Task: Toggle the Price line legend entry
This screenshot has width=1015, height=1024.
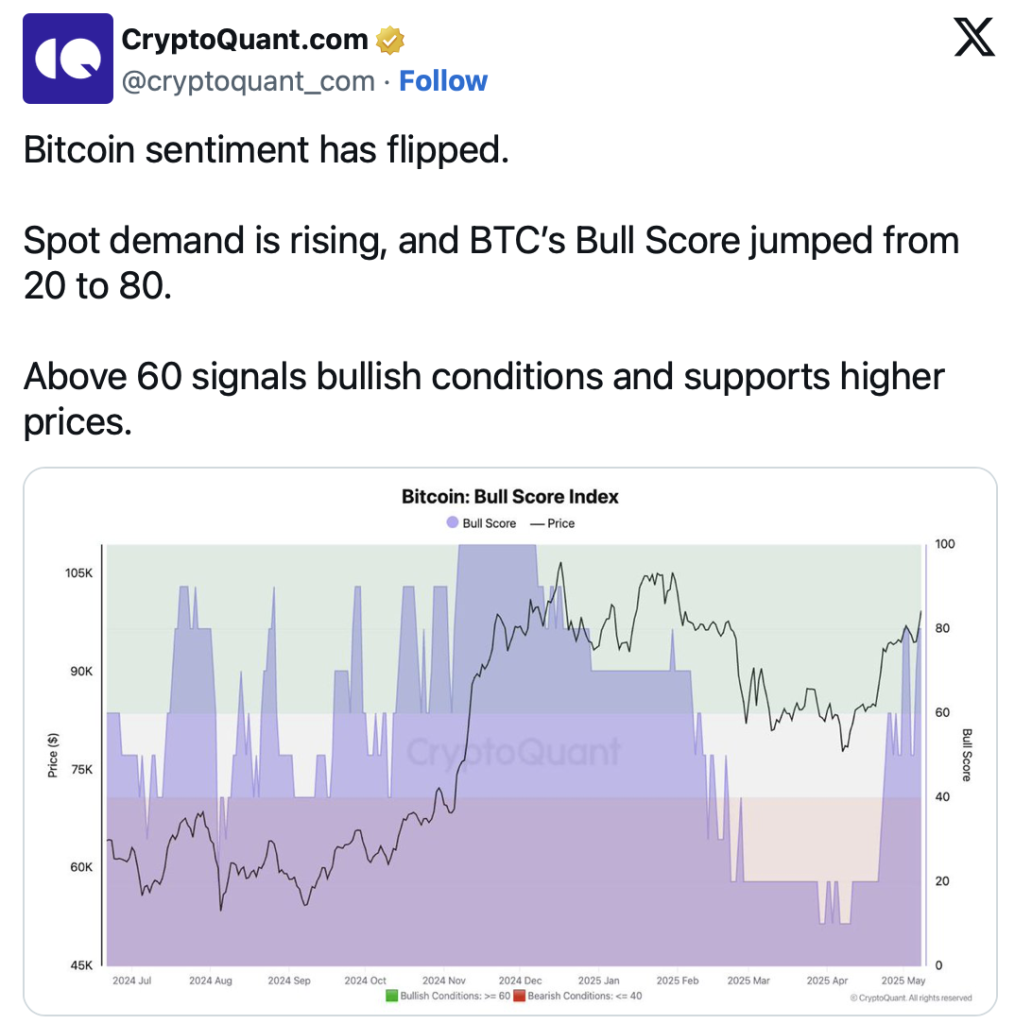Action: 553,523
